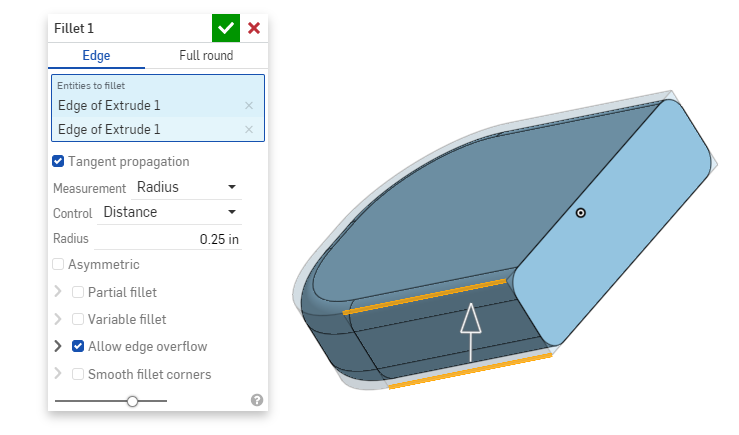
Task: Open the Measurement Radius dropdown
Action: tap(187, 187)
